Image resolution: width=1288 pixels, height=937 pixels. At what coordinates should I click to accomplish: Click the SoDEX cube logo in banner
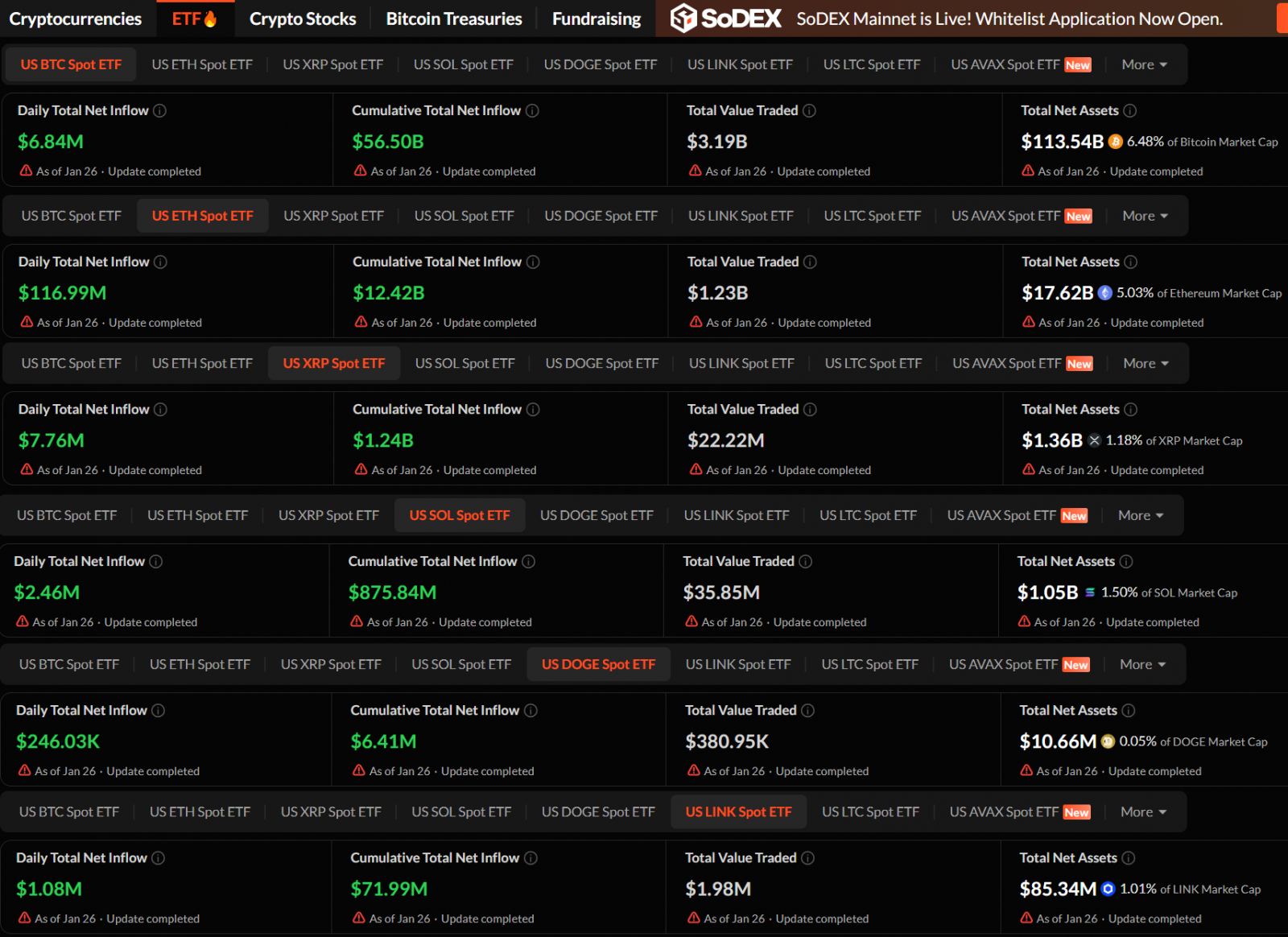(683, 18)
